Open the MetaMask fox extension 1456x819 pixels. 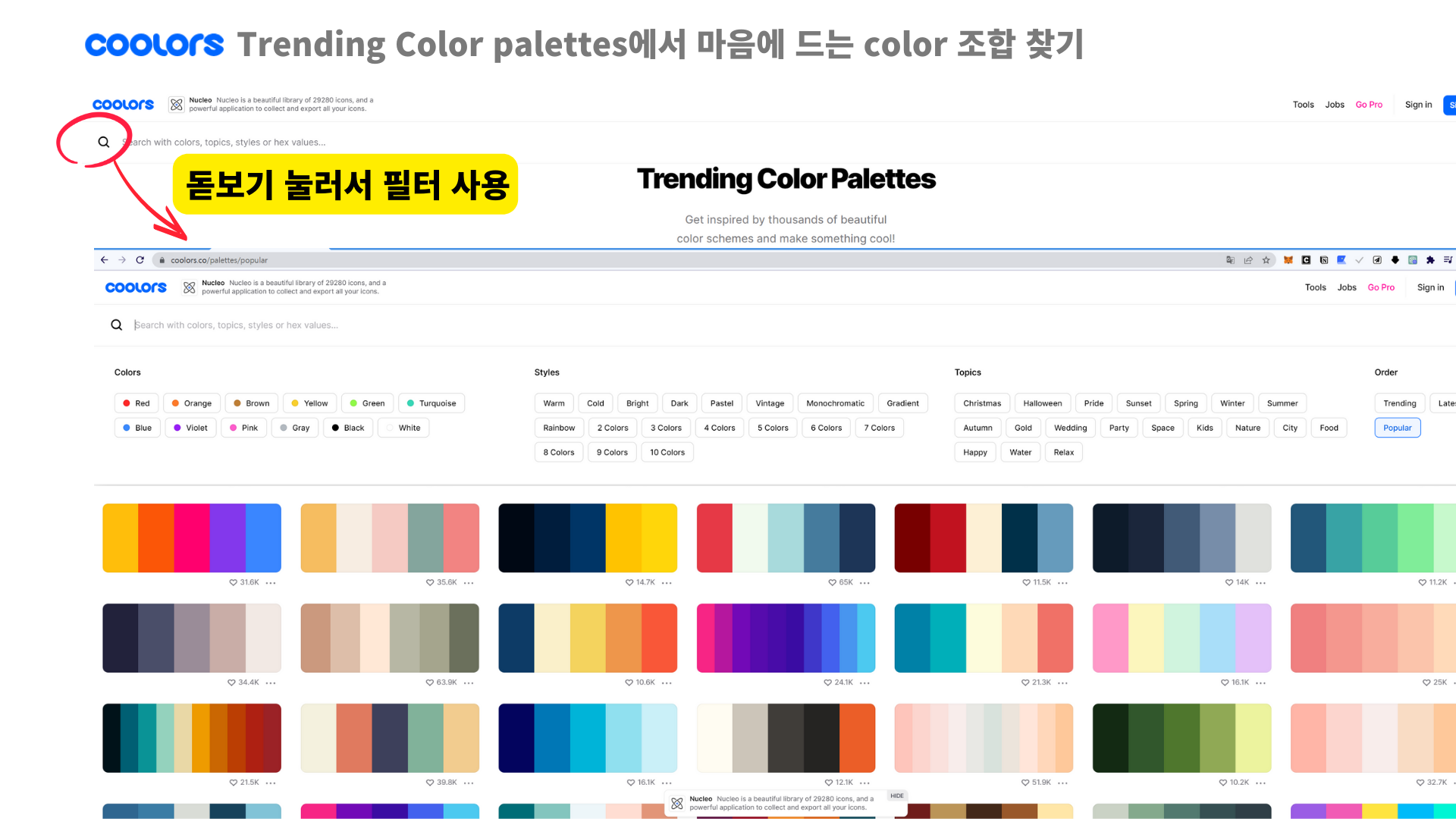click(1288, 260)
